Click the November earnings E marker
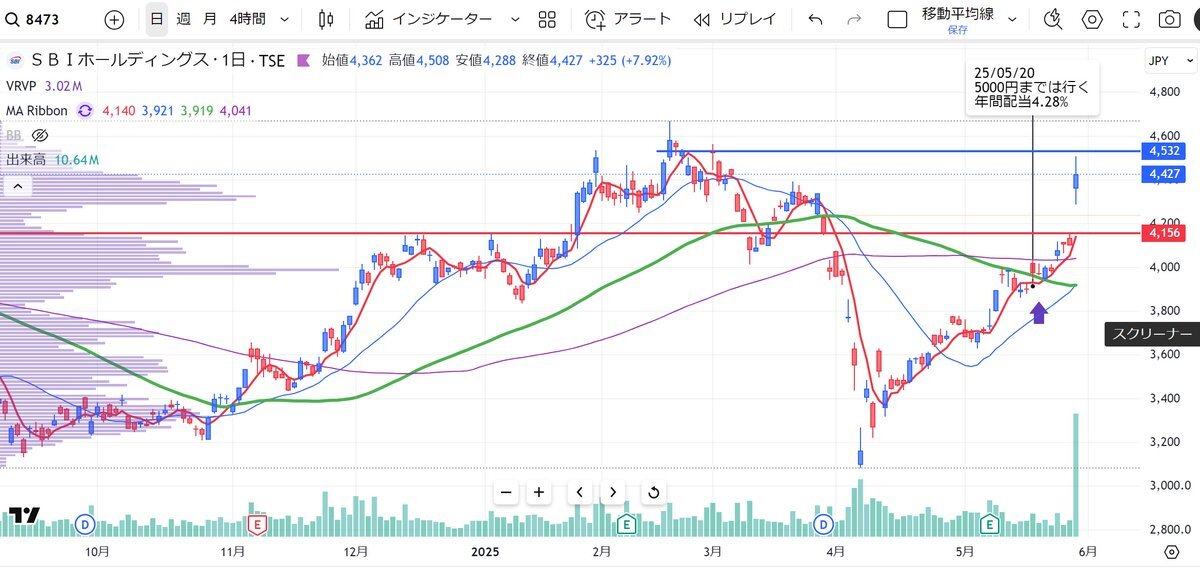Viewport: 1200px width, 570px height. 258,524
